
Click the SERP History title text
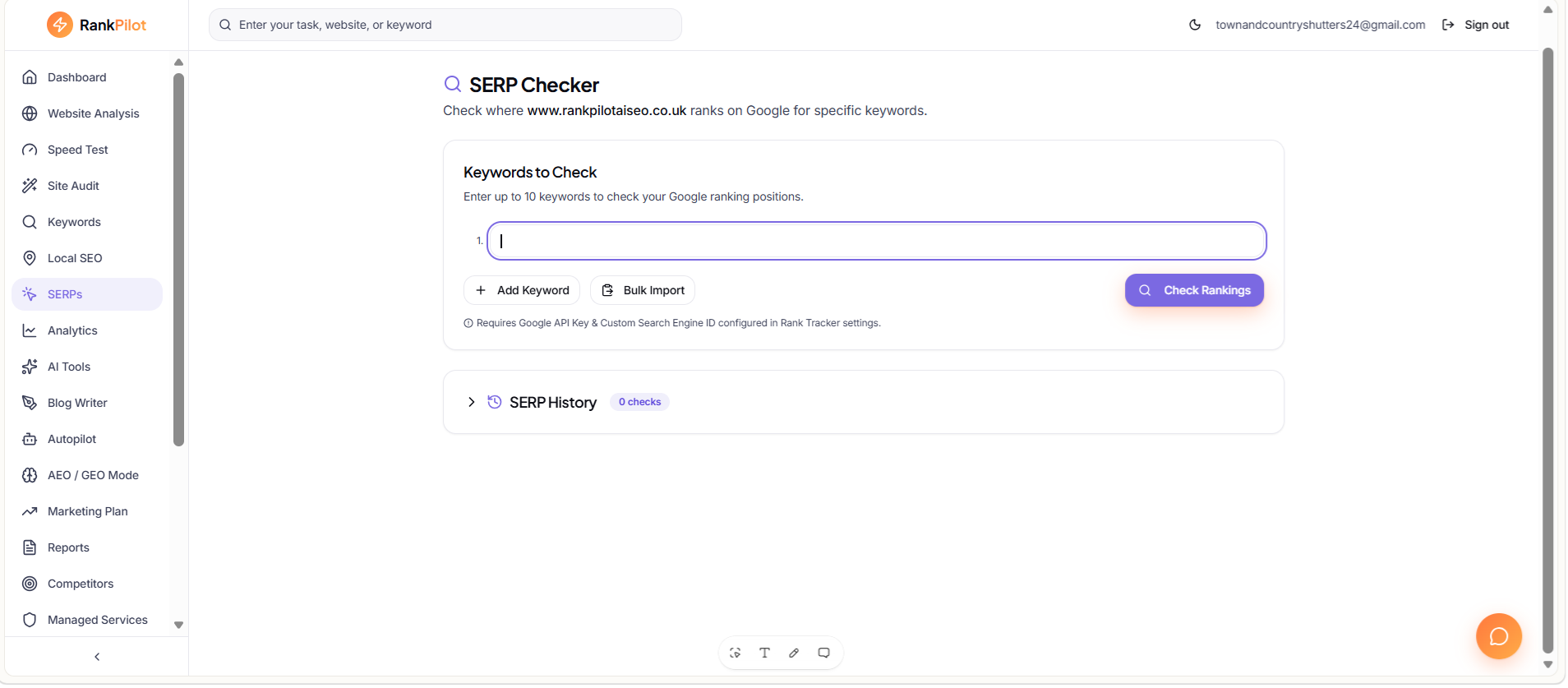(x=553, y=402)
